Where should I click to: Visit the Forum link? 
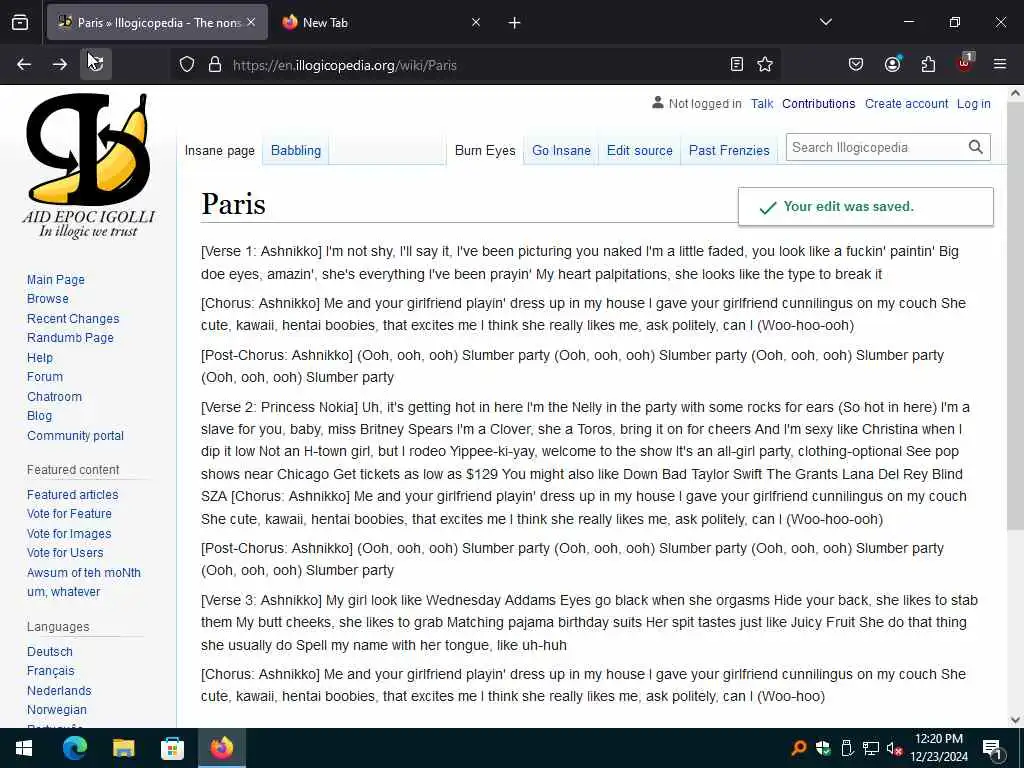coord(45,377)
